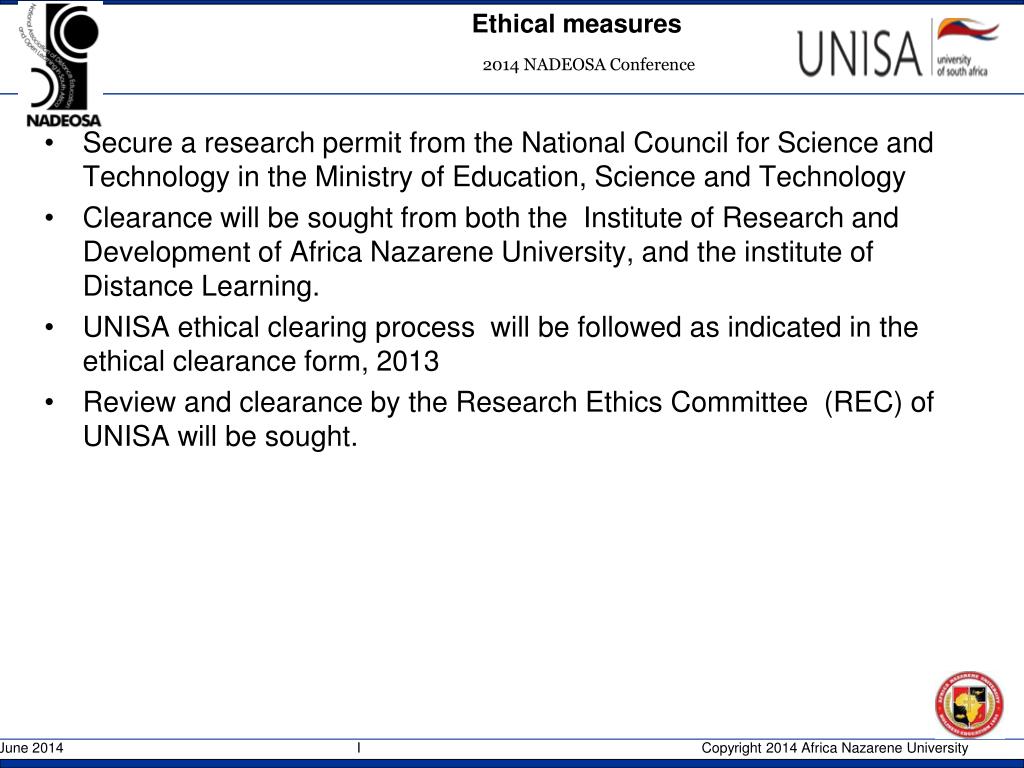Click the slide number marker in the footer
The height and width of the screenshot is (768, 1024).
pos(359,748)
